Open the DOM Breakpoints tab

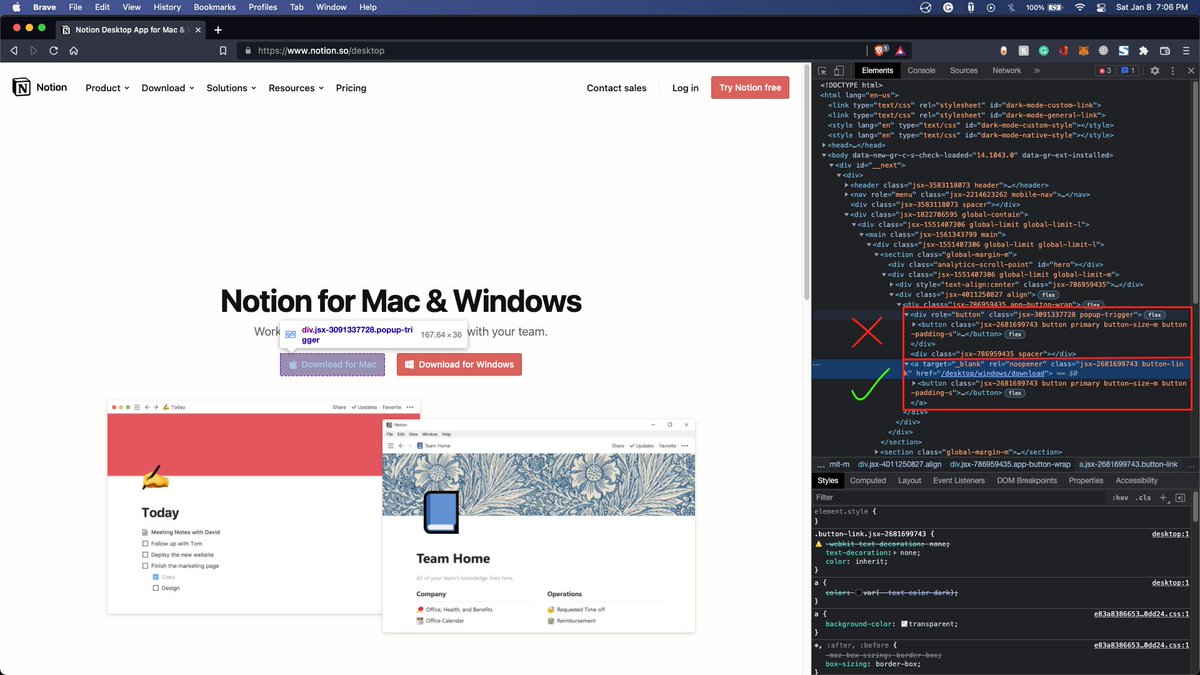(1027, 481)
